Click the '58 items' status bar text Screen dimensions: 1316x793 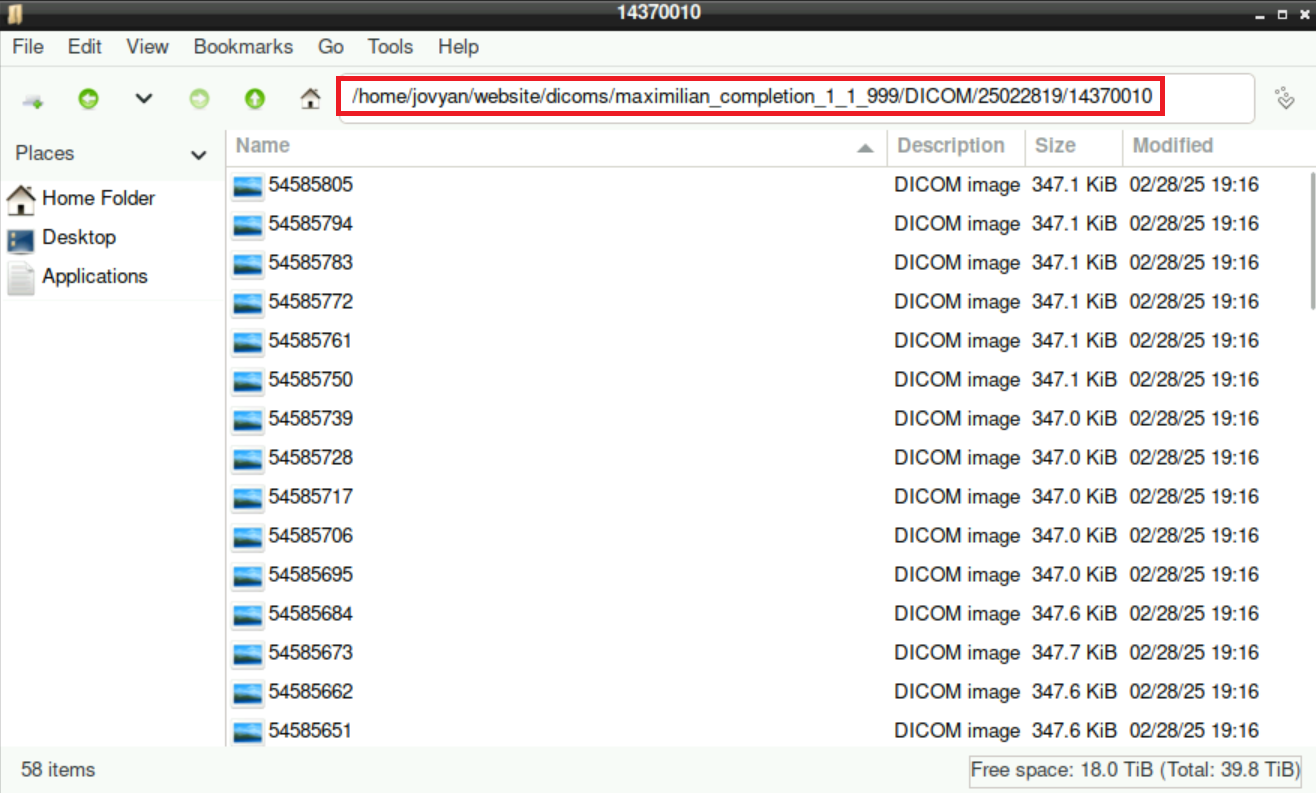tap(58, 770)
